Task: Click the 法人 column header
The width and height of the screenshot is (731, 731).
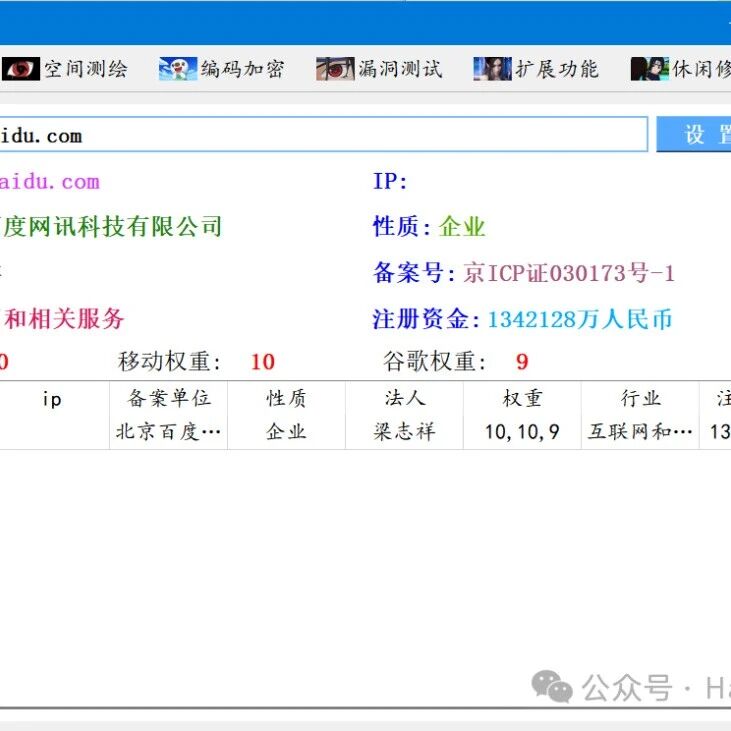Action: coord(405,399)
